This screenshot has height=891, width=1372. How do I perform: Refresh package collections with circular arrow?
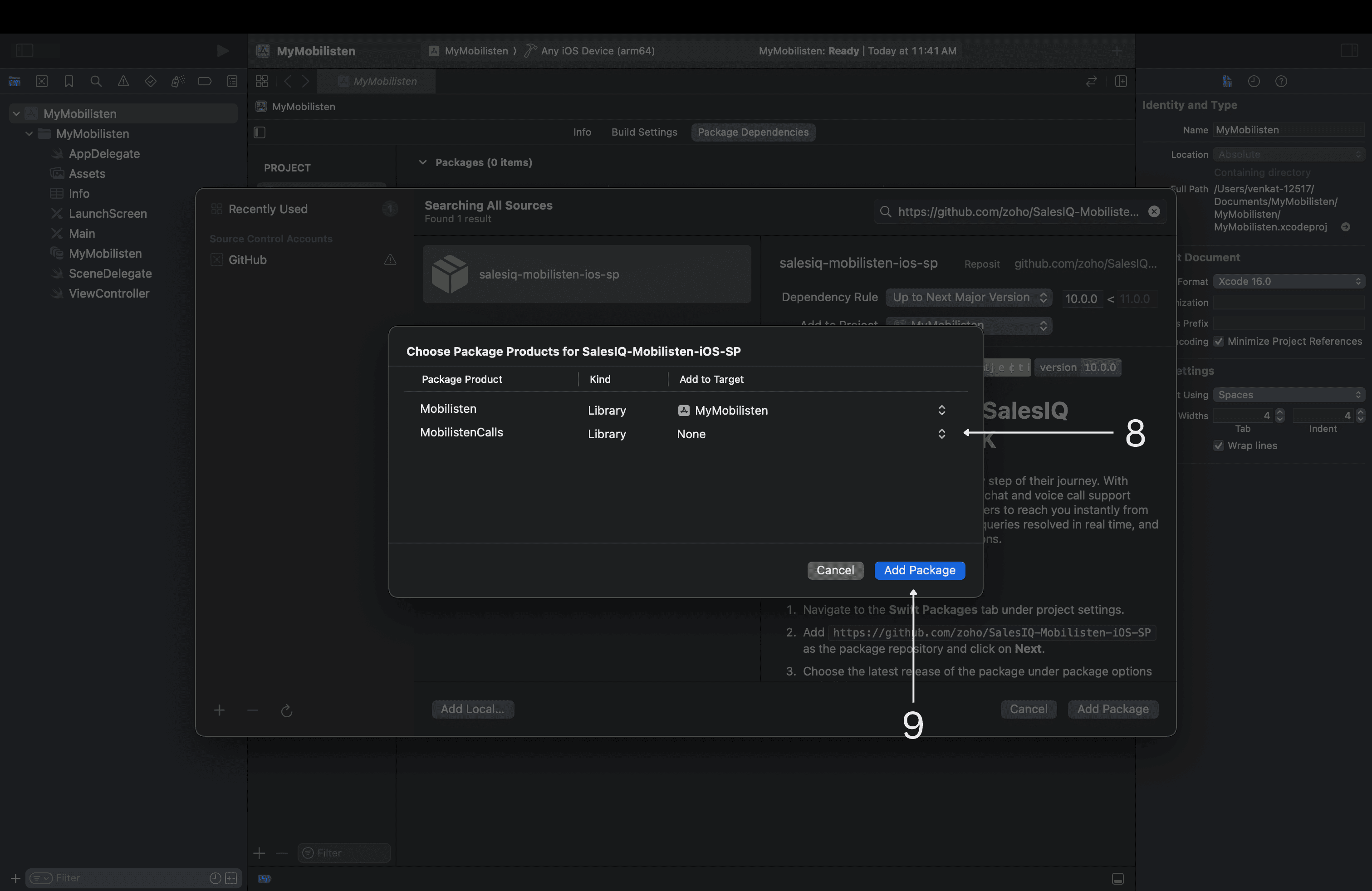pyautogui.click(x=286, y=710)
